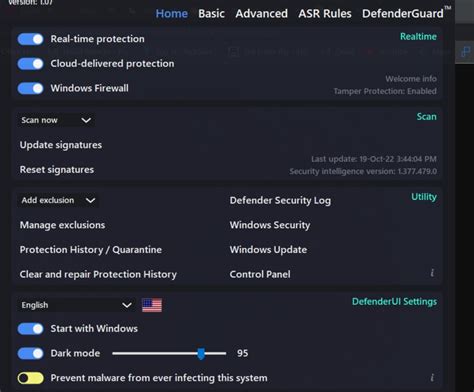
Task: Expand the Scan now dropdown
Action: 56,120
